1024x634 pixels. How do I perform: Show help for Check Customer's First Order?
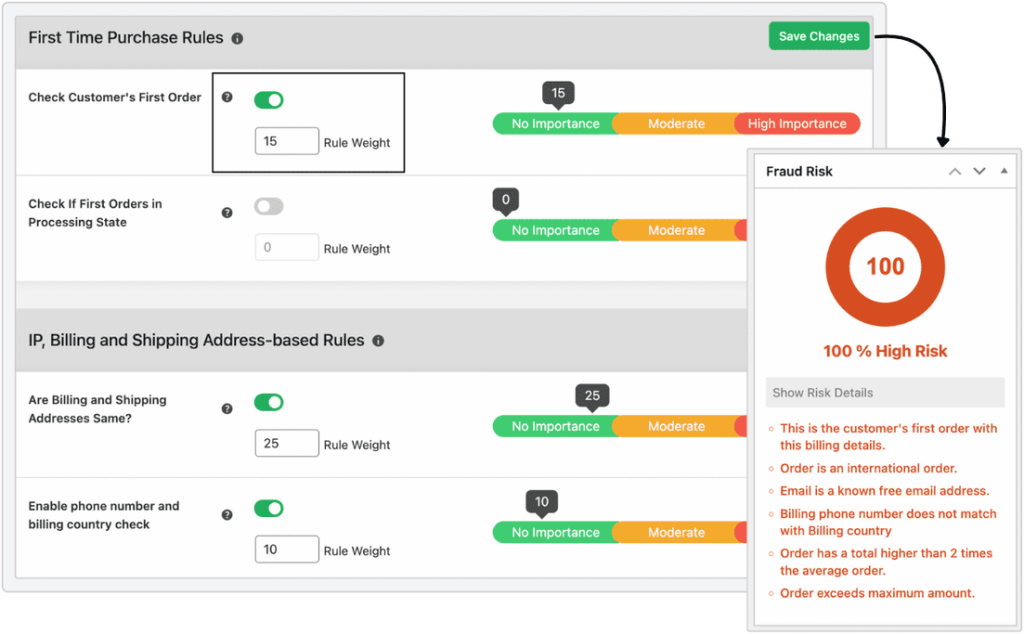tap(227, 97)
